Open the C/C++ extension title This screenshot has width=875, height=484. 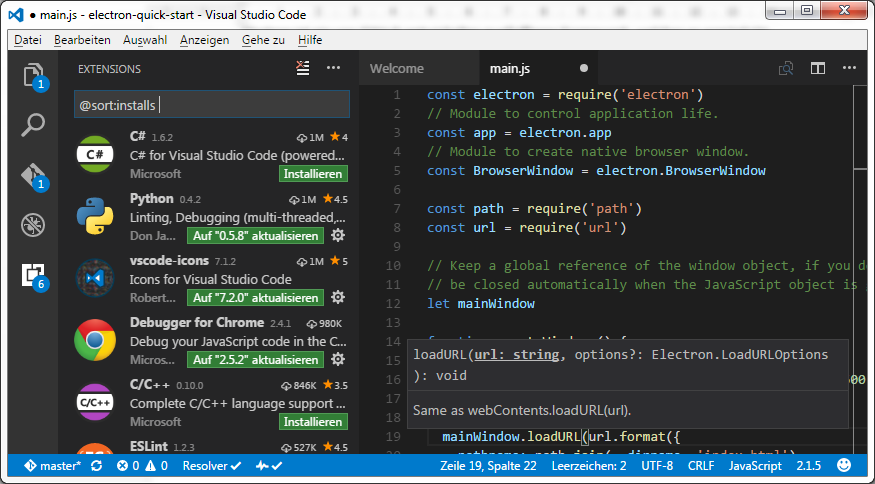150,385
